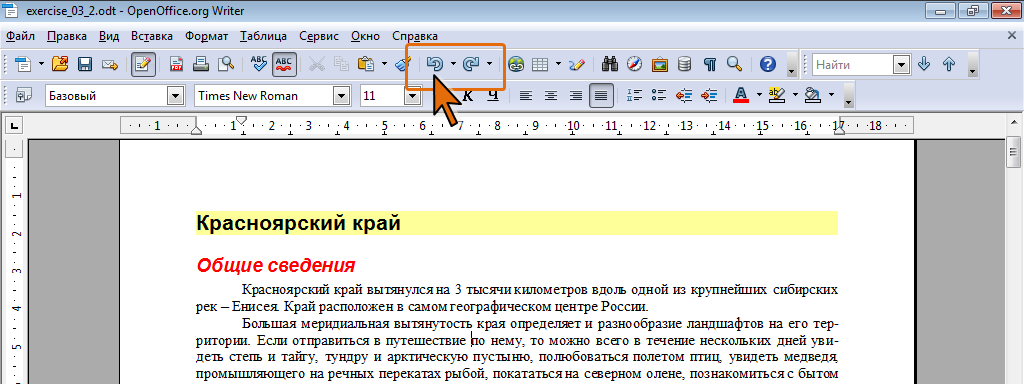
Task: Select the Format Paintbrush tool
Action: [404, 64]
